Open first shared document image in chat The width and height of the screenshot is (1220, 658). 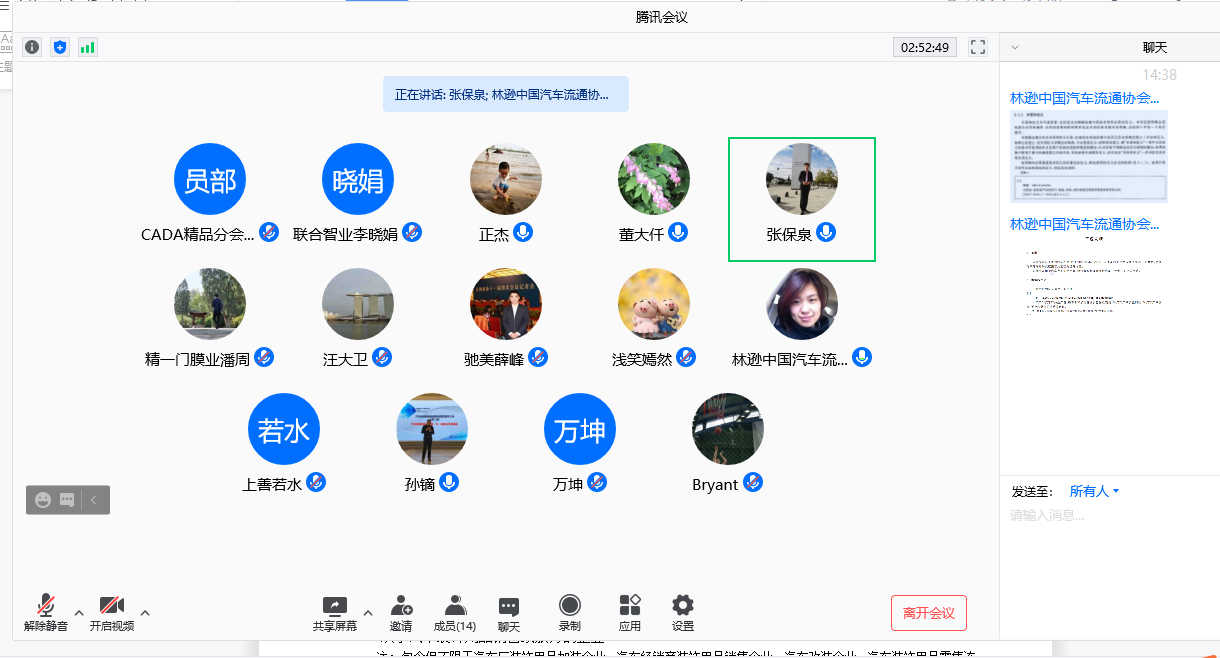pyautogui.click(x=1089, y=155)
